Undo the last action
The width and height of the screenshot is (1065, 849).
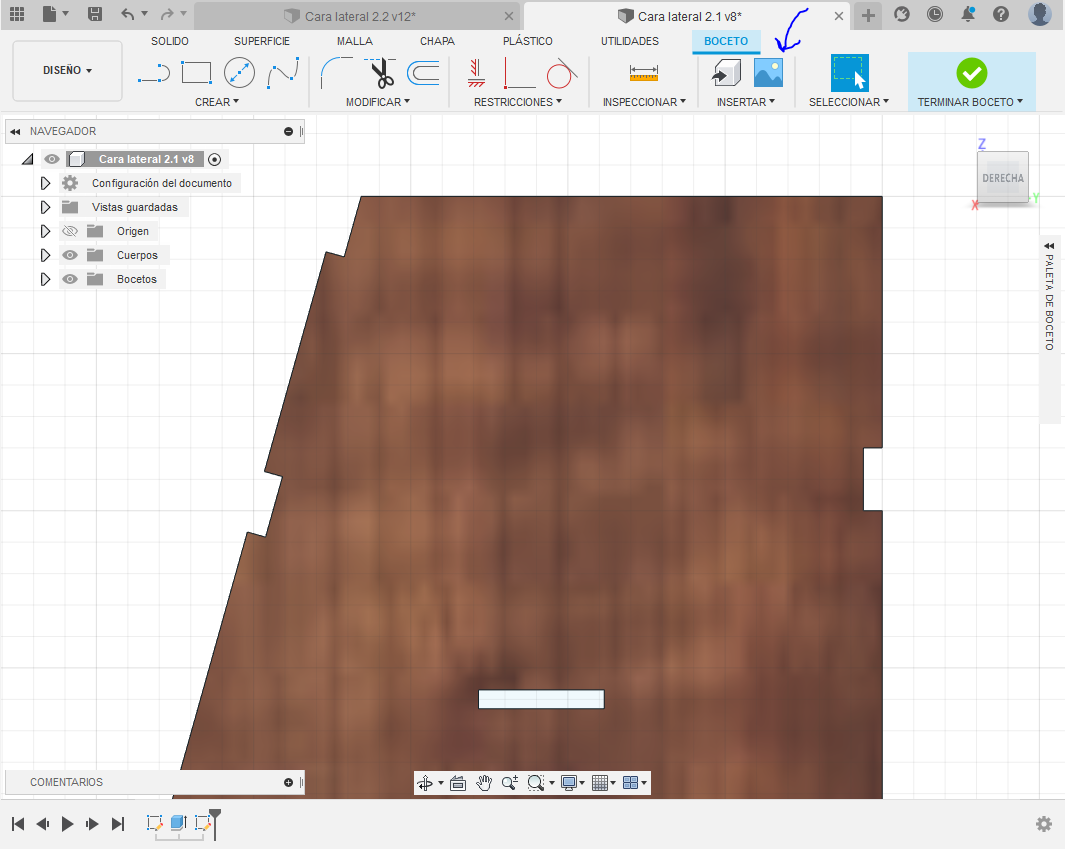(x=127, y=14)
